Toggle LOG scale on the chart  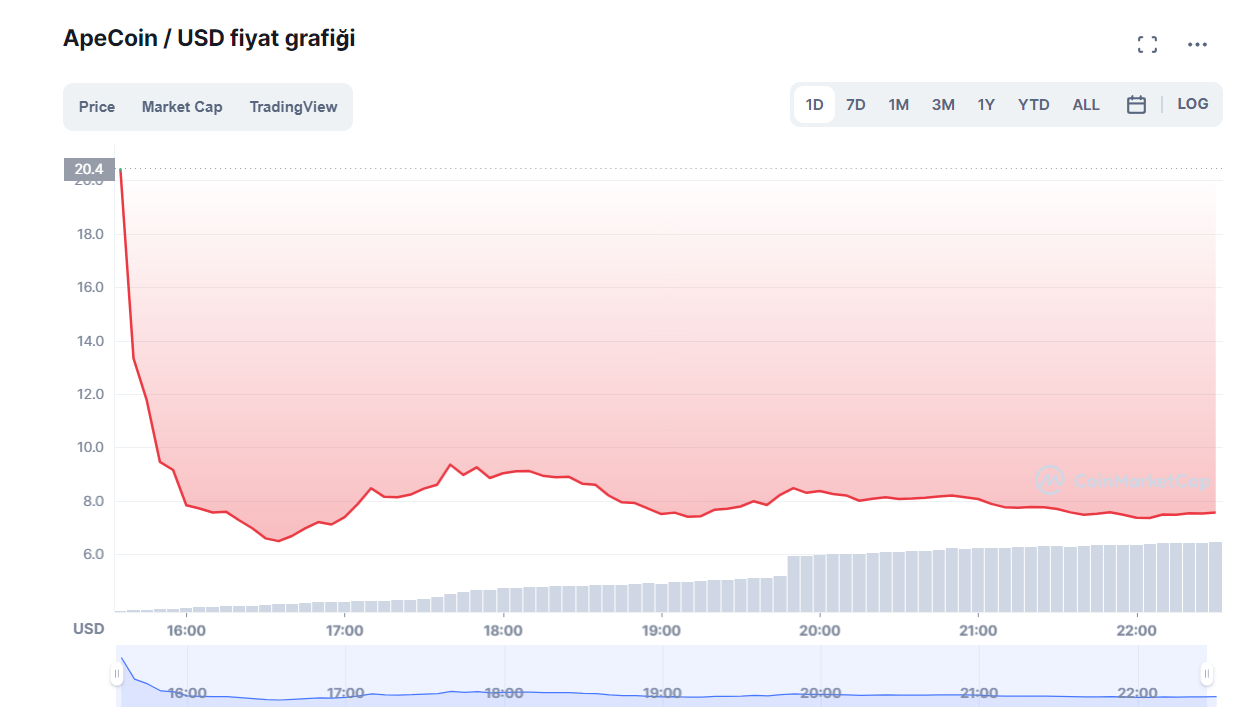tap(1192, 104)
